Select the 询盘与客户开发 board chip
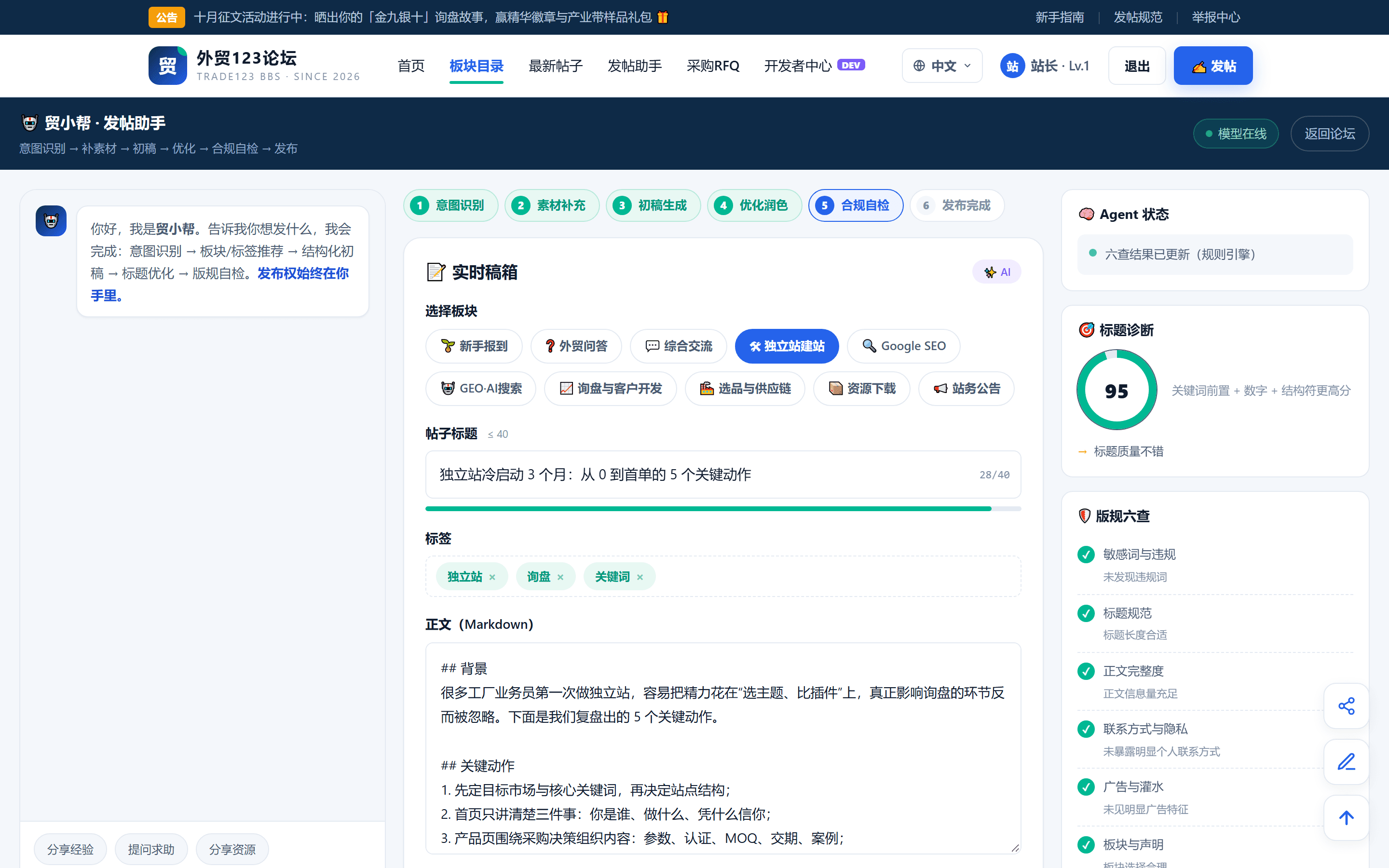The height and width of the screenshot is (868, 1389). (611, 389)
